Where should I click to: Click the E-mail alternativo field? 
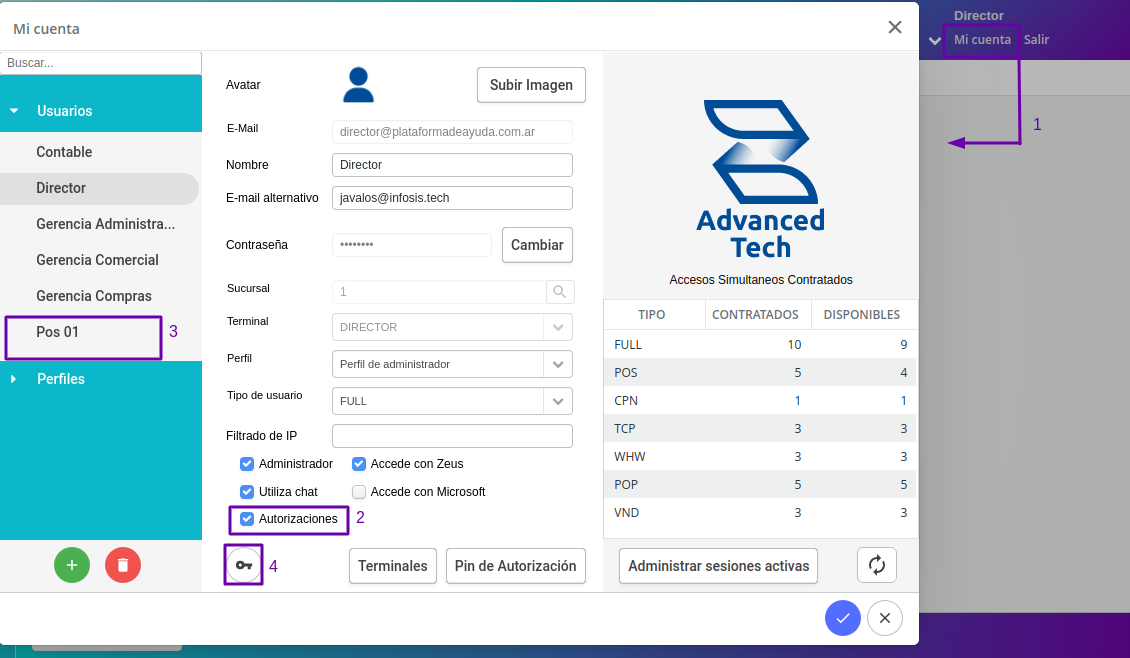click(x=452, y=198)
